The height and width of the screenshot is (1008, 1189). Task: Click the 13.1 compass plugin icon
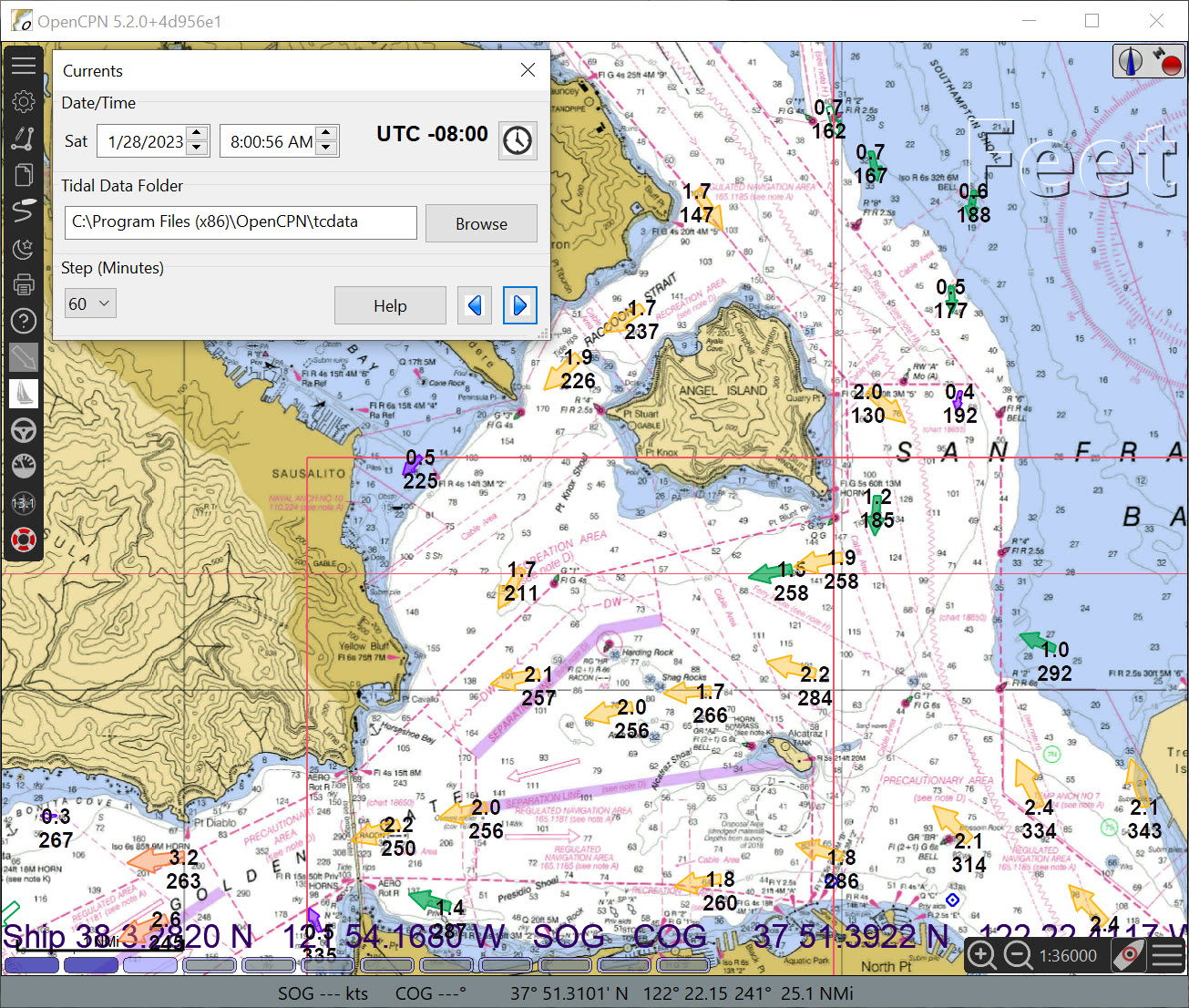click(24, 502)
